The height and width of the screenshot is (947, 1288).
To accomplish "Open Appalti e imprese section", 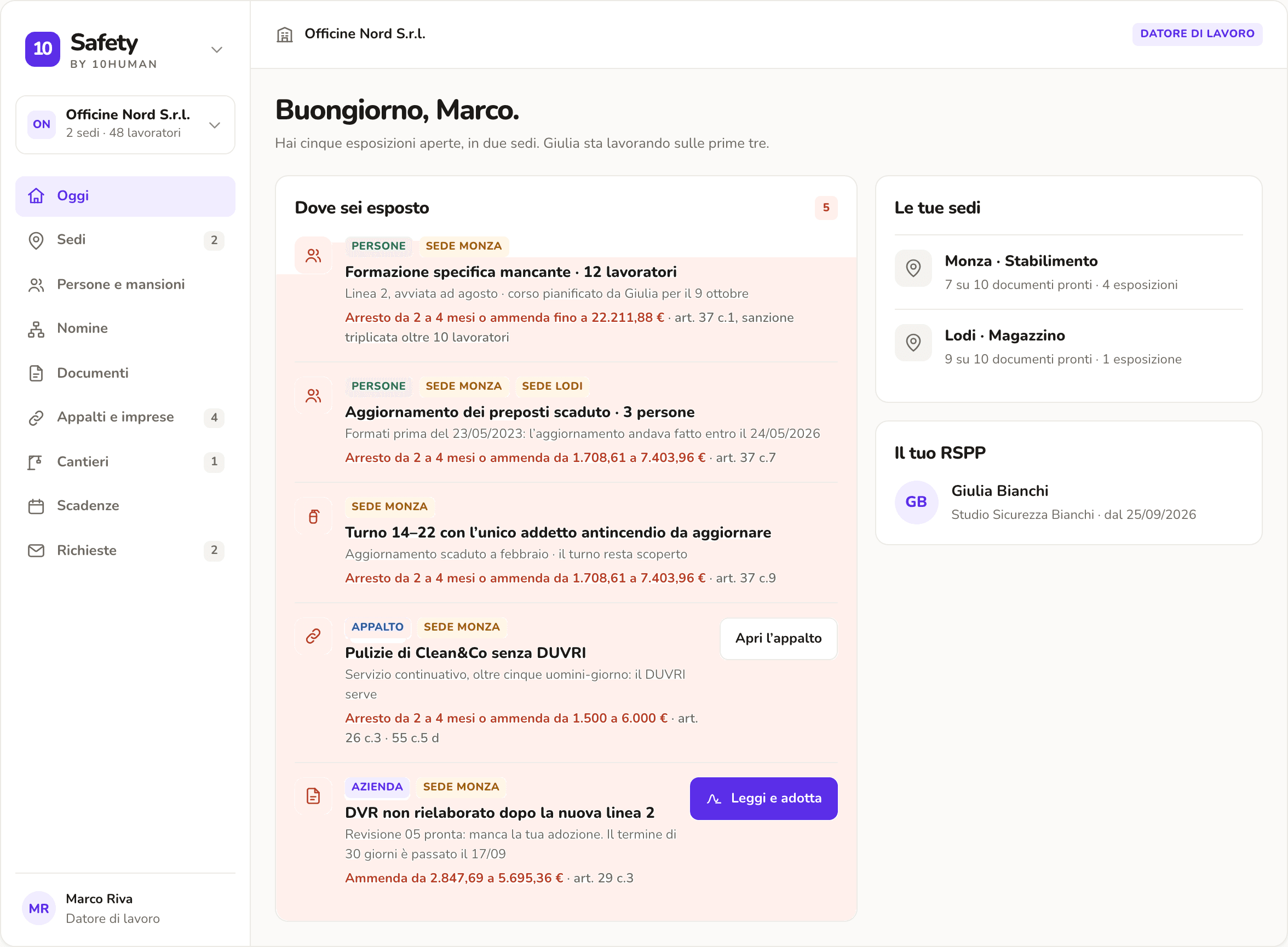I will pos(125,417).
